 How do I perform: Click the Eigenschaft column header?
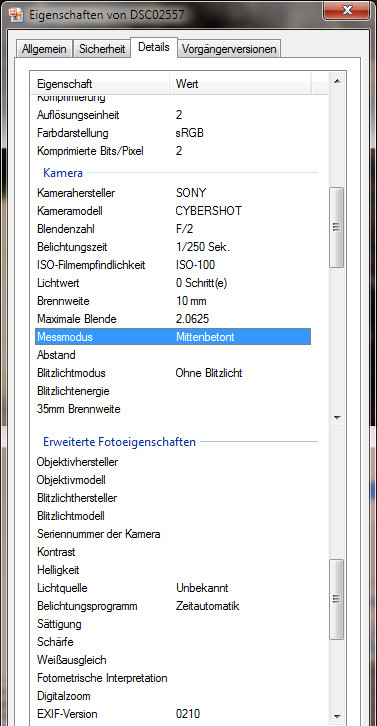tap(100, 84)
